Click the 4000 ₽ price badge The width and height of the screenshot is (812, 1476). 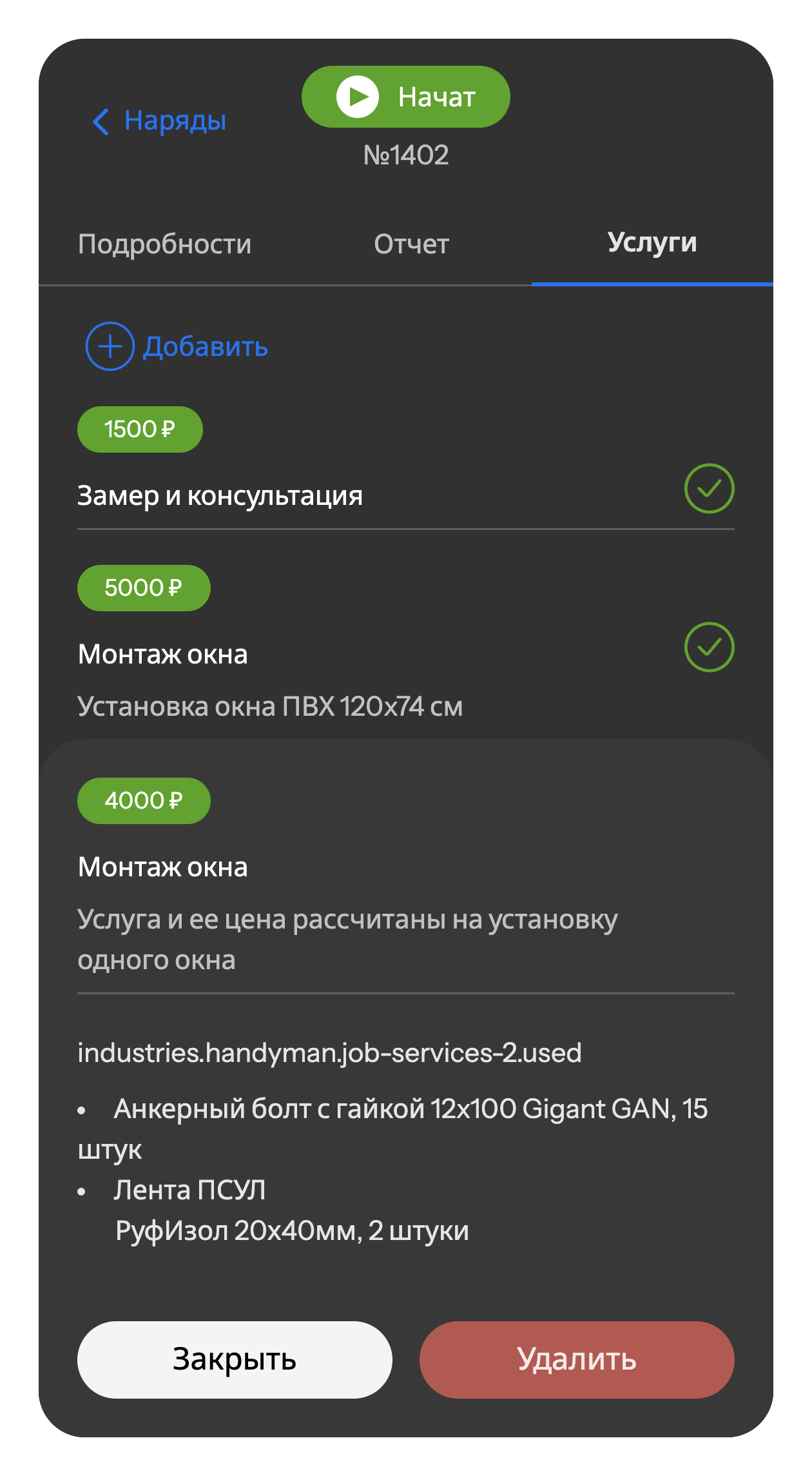click(x=144, y=801)
